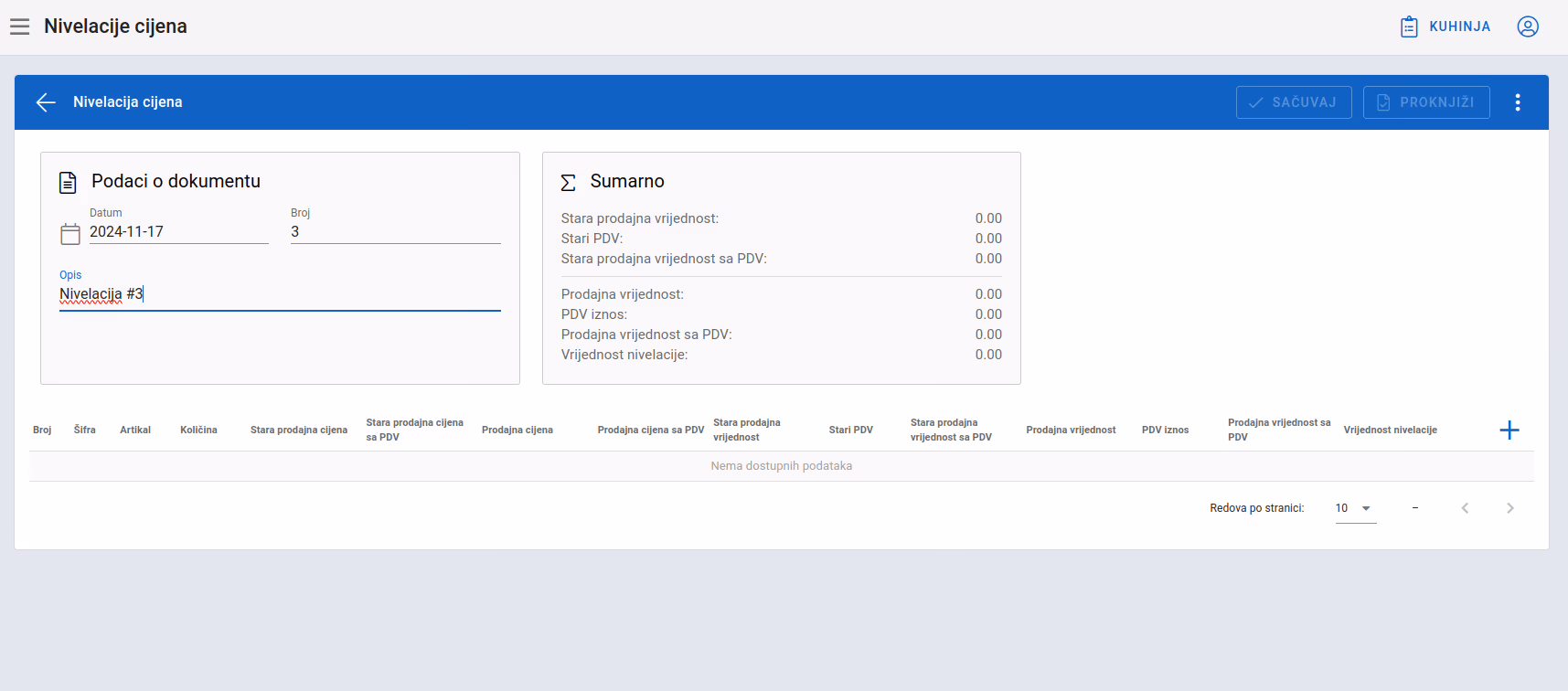Click the Opis description input field
The width and height of the screenshot is (1568, 691).
(280, 294)
